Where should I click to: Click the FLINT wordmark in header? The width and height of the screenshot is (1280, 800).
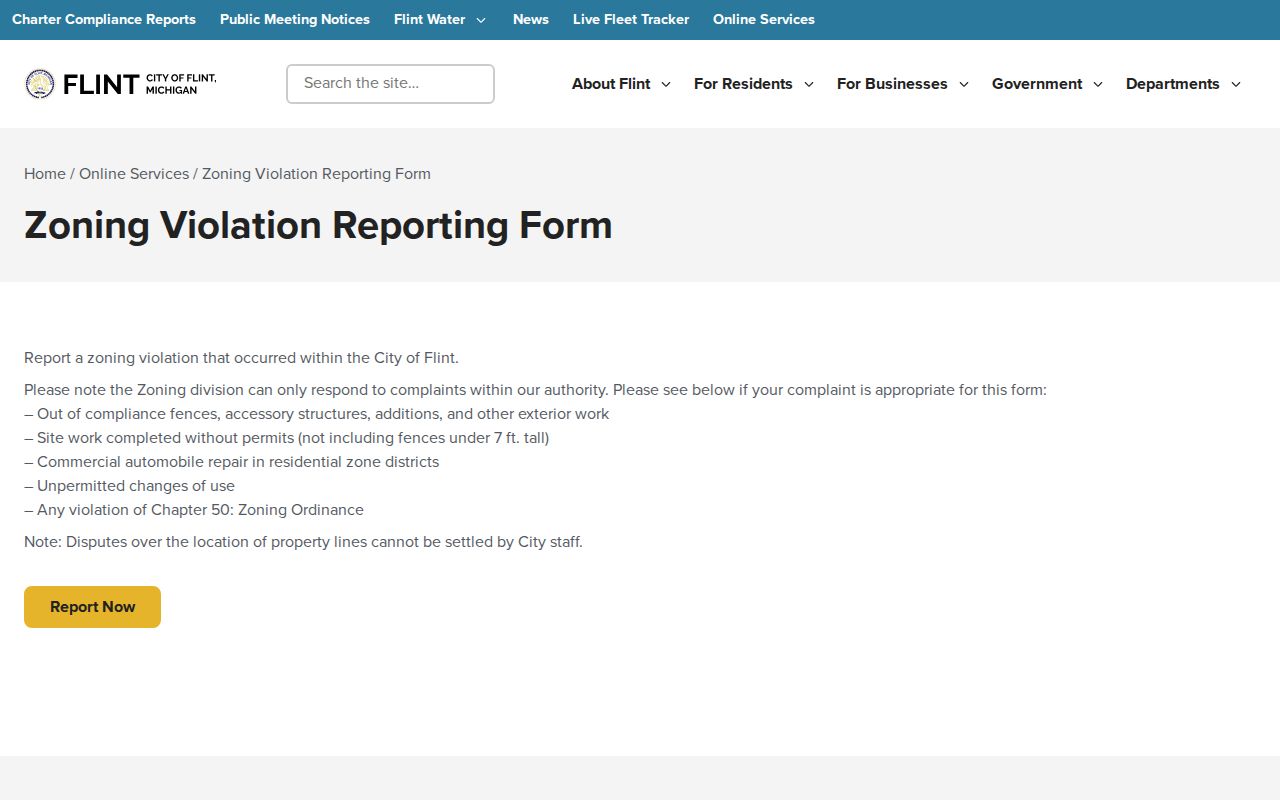tap(101, 84)
